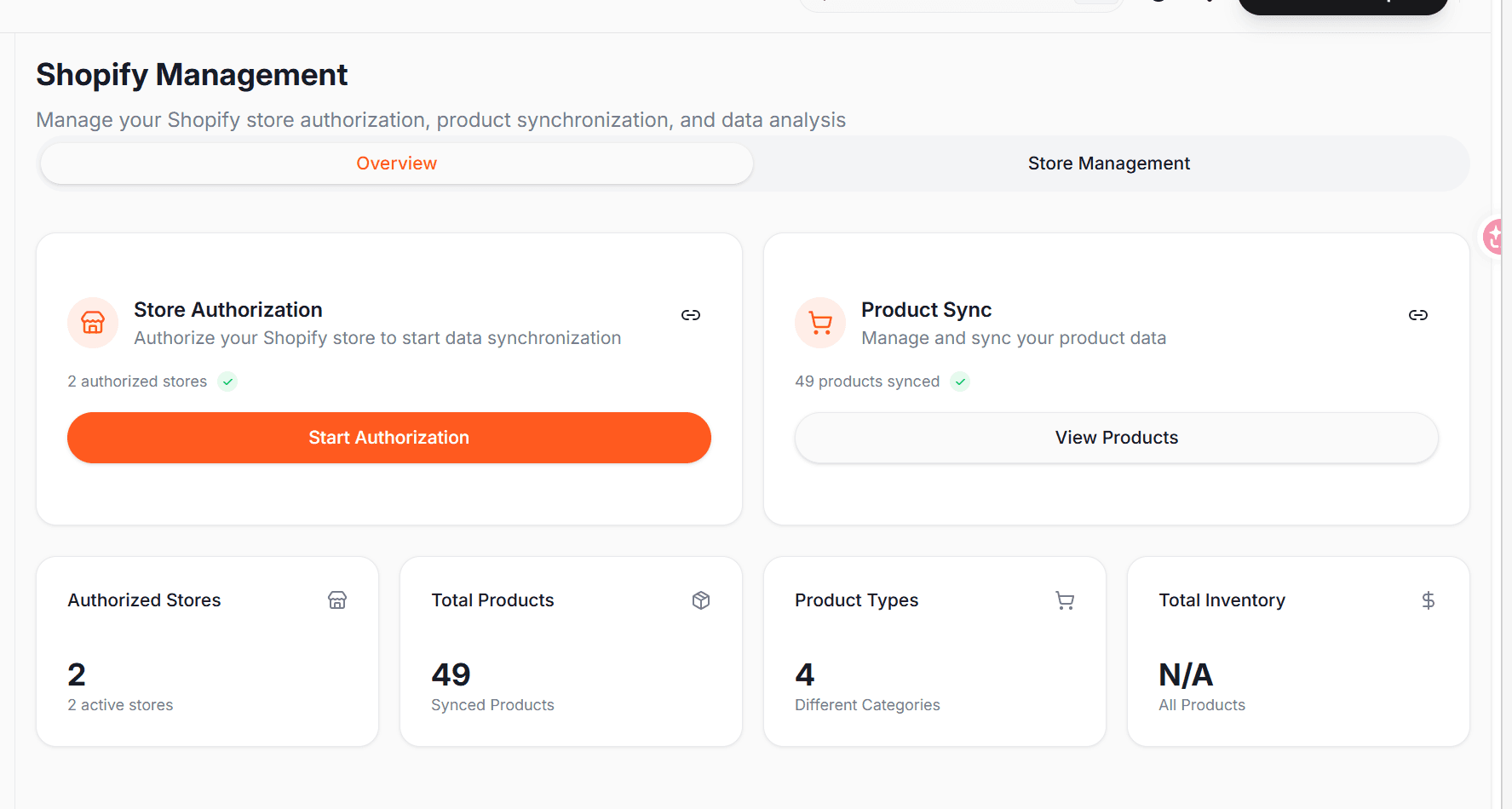This screenshot has width=1512, height=809.
Task: Click the Shopify Management heading
Action: pyautogui.click(x=192, y=75)
